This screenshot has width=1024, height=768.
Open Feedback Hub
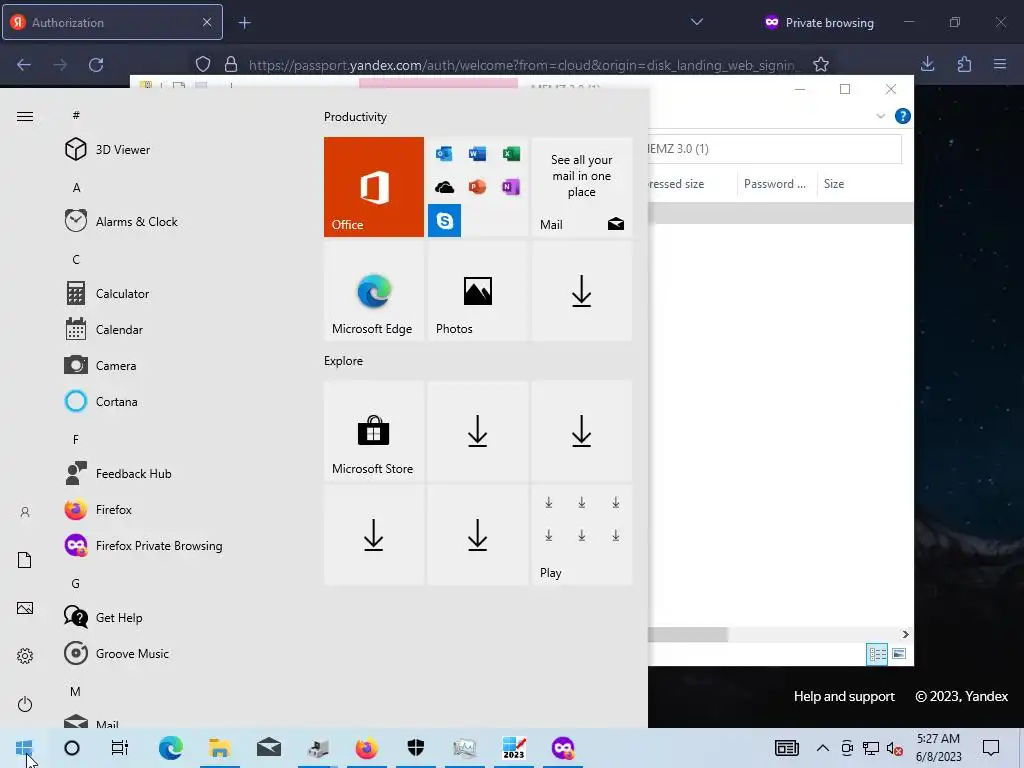(x=118, y=473)
